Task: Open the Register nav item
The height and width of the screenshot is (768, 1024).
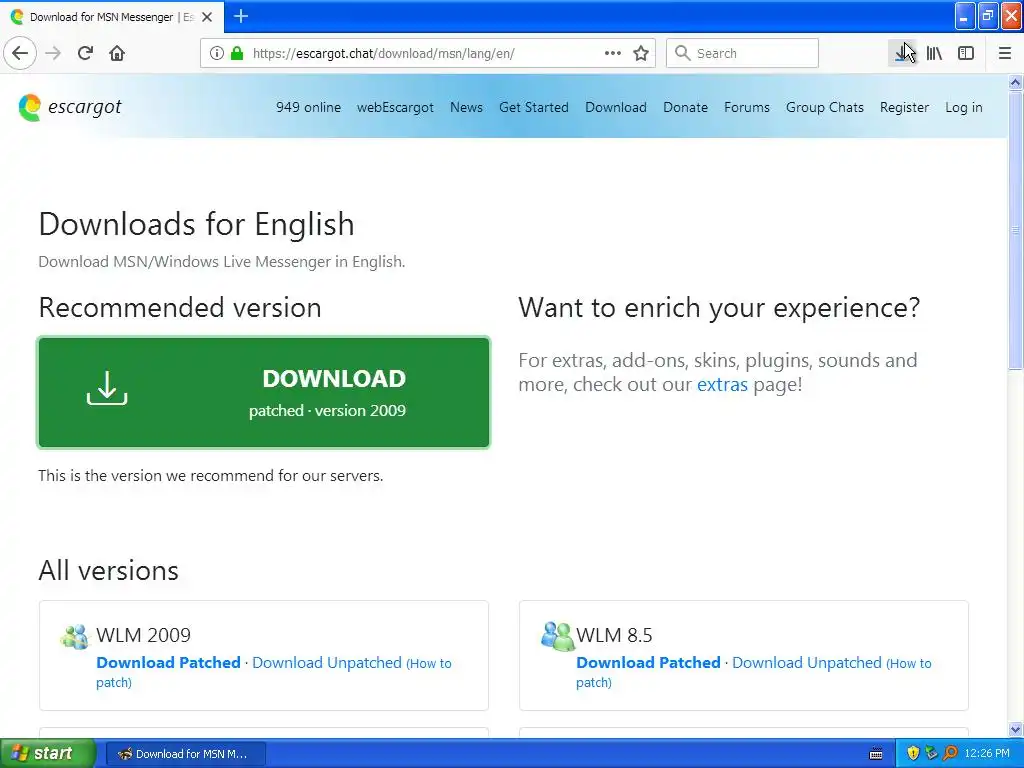Action: pyautogui.click(x=904, y=107)
